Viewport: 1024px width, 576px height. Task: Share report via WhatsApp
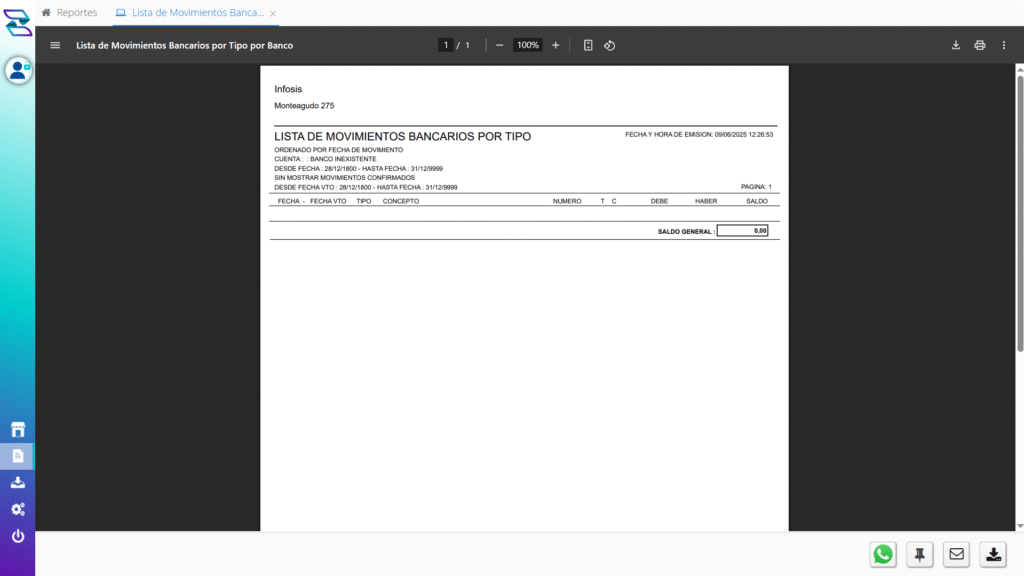click(883, 554)
